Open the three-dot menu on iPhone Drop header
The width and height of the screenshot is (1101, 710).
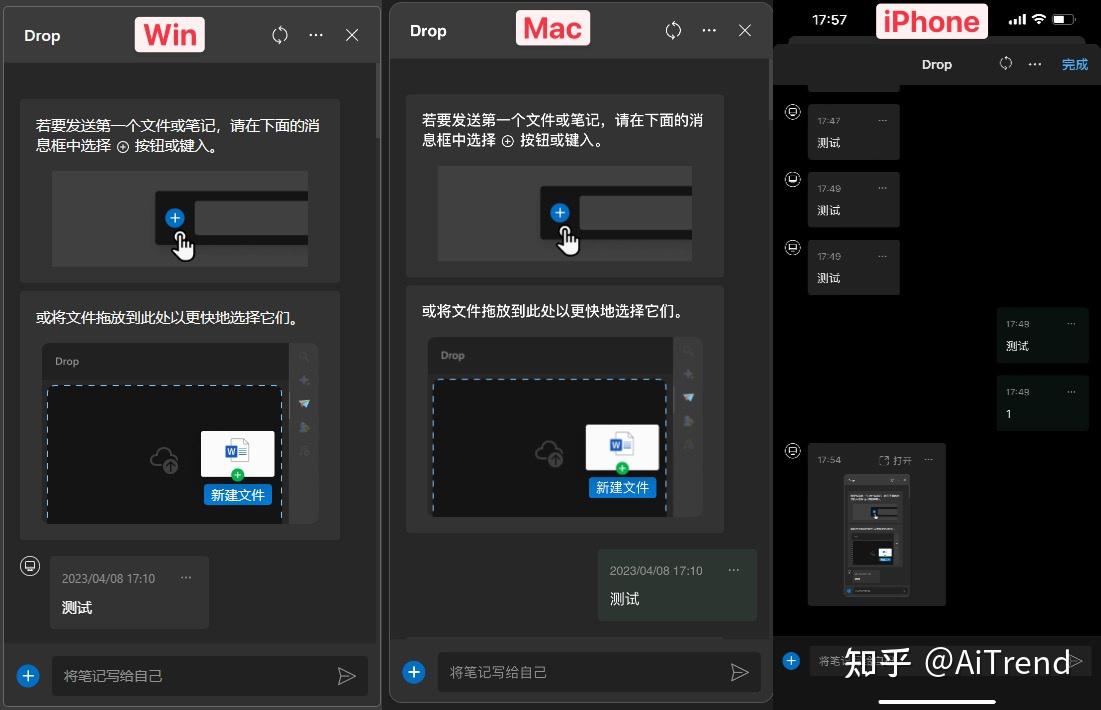[1034, 63]
